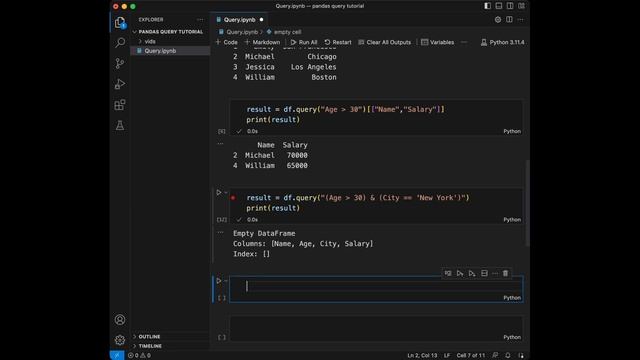Run All notebook cells

(304, 42)
